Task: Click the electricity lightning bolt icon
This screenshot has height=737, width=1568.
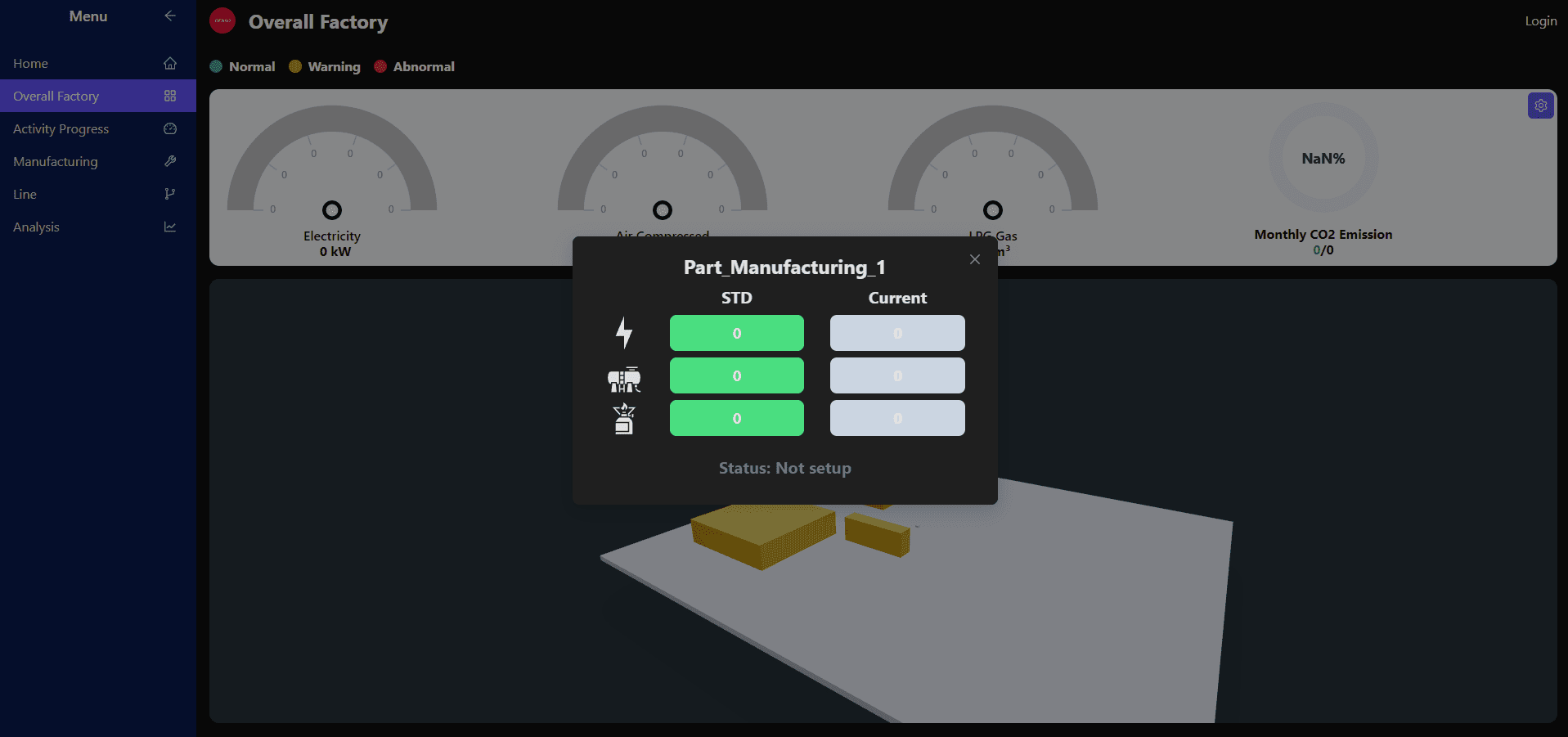Action: tap(624, 333)
